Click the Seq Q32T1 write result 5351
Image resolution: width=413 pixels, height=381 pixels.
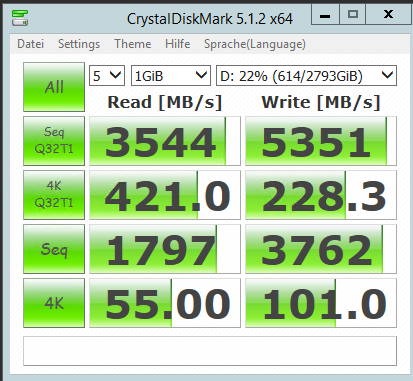click(321, 141)
